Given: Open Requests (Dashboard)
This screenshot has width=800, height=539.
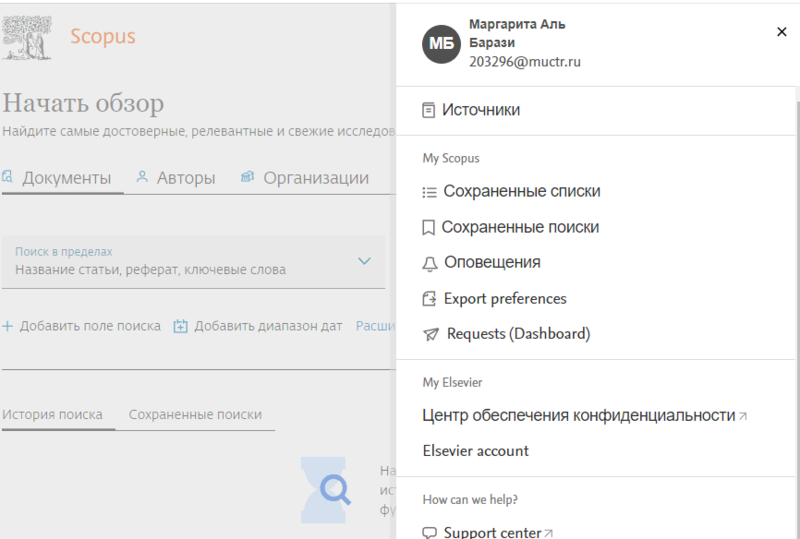Looking at the screenshot, I should coord(518,334).
